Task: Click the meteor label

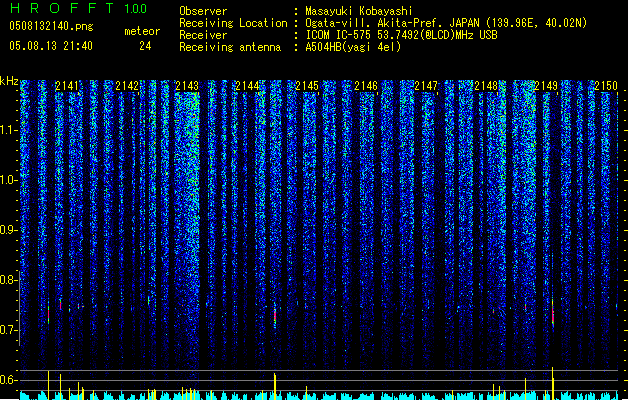Action: 142,31
